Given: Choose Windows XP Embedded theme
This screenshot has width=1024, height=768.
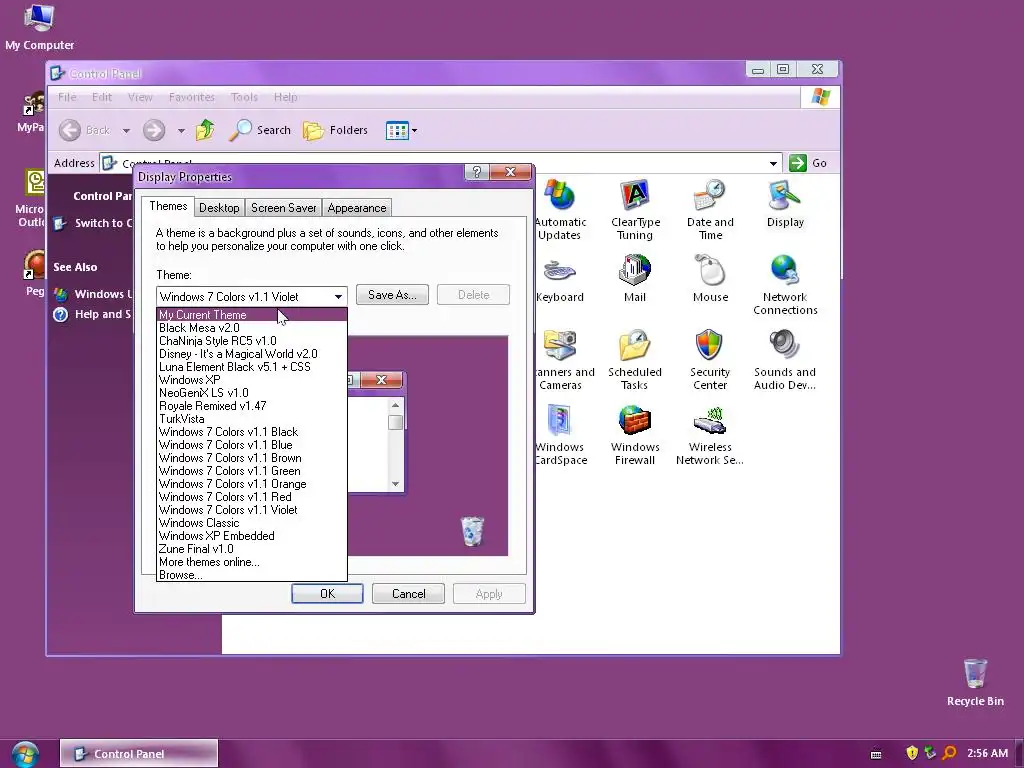Looking at the screenshot, I should tap(251, 536).
